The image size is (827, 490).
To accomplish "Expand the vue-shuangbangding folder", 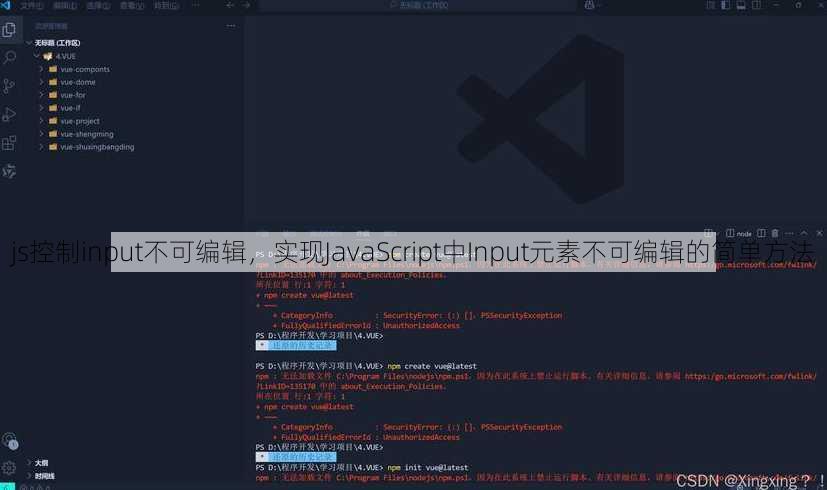I will tap(41, 147).
